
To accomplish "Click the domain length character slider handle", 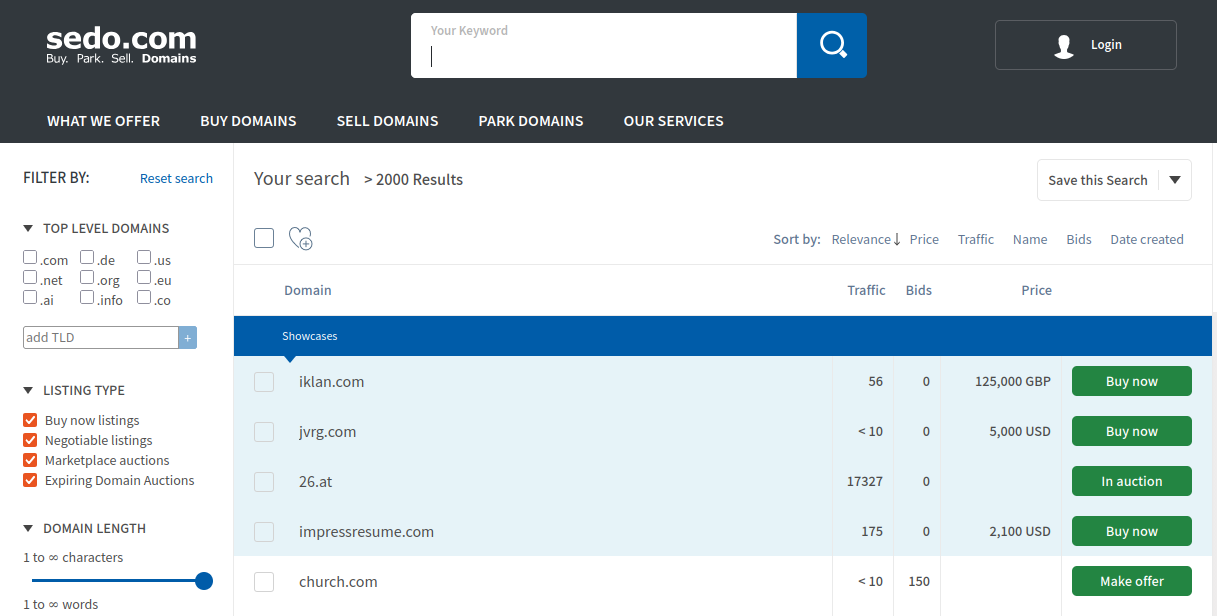I will [x=204, y=580].
